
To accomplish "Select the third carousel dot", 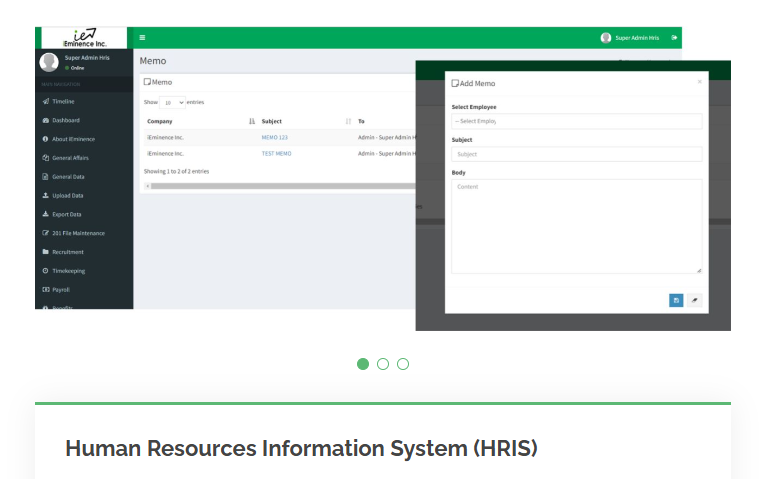I will [x=403, y=364].
